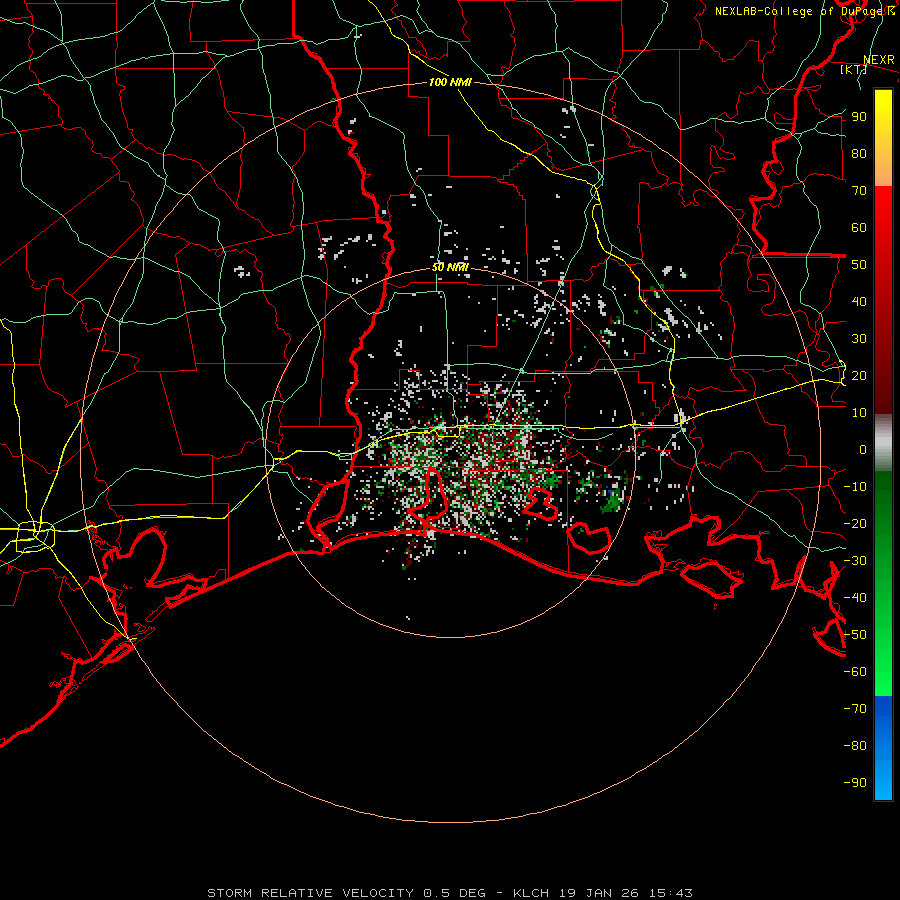Click the 15:43 timestamp in the caption
This screenshot has height=900, width=900.
point(670,893)
